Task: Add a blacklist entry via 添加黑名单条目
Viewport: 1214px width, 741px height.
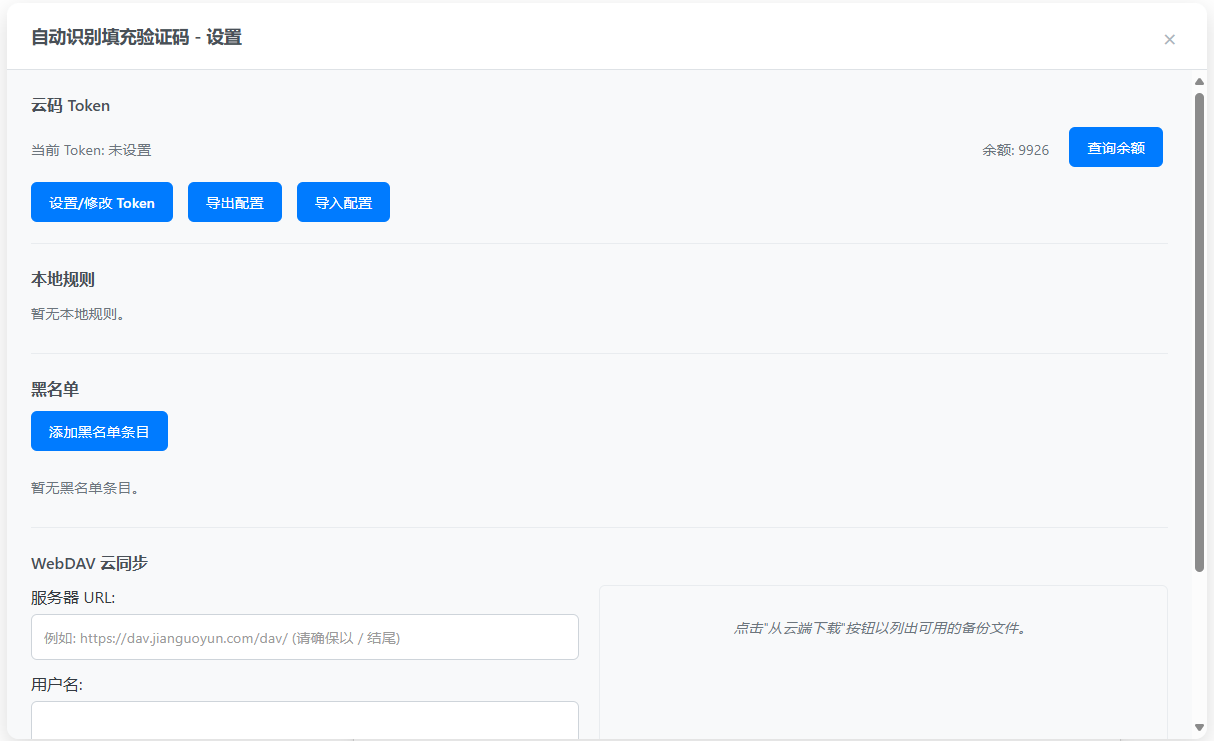Action: [x=99, y=431]
